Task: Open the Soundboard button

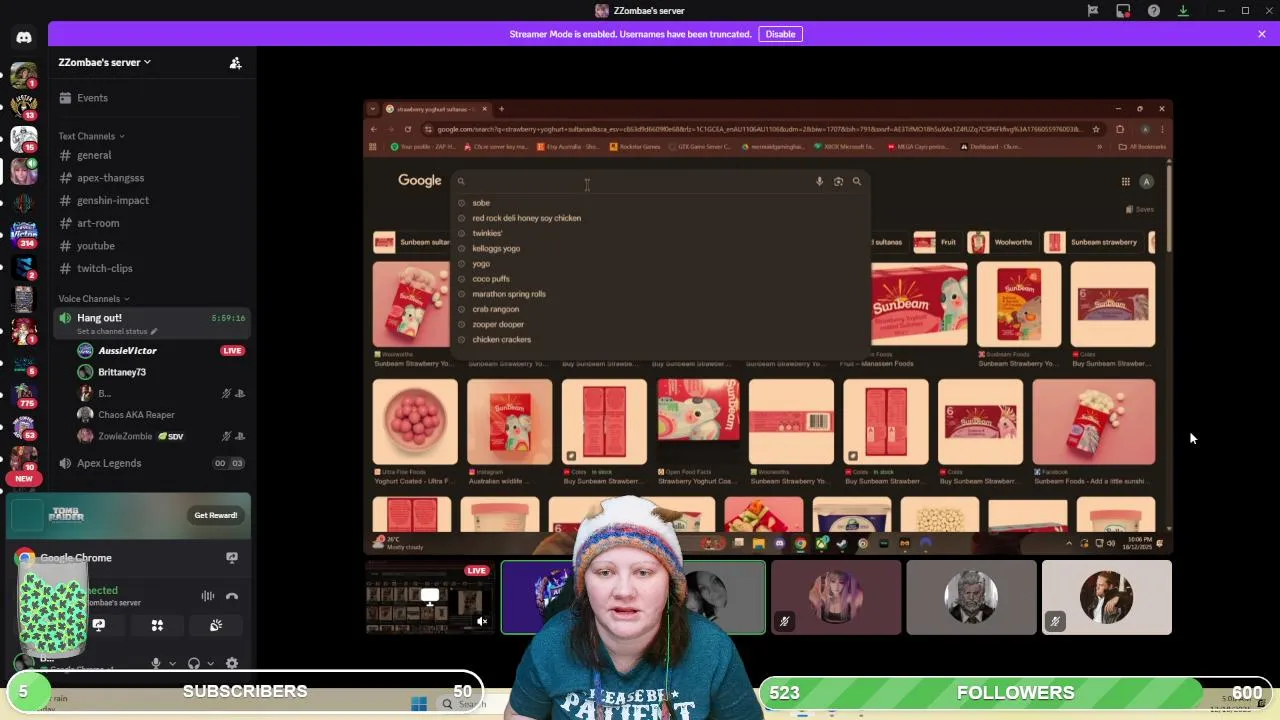Action: tap(216, 625)
